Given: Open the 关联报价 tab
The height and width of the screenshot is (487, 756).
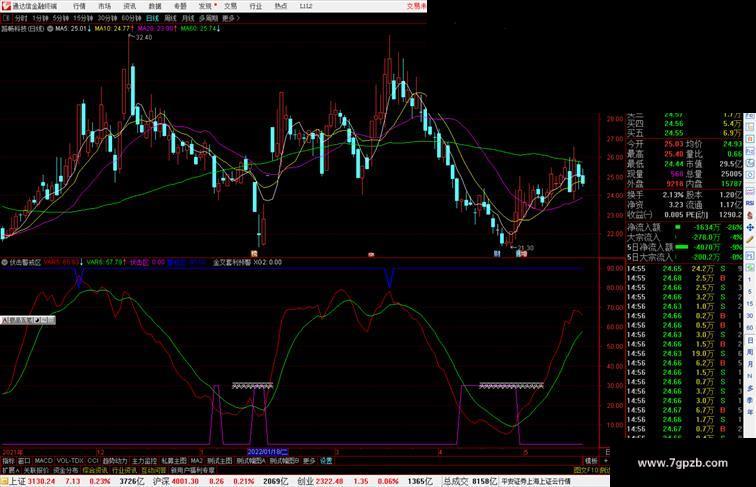Looking at the screenshot, I should coord(36,470).
